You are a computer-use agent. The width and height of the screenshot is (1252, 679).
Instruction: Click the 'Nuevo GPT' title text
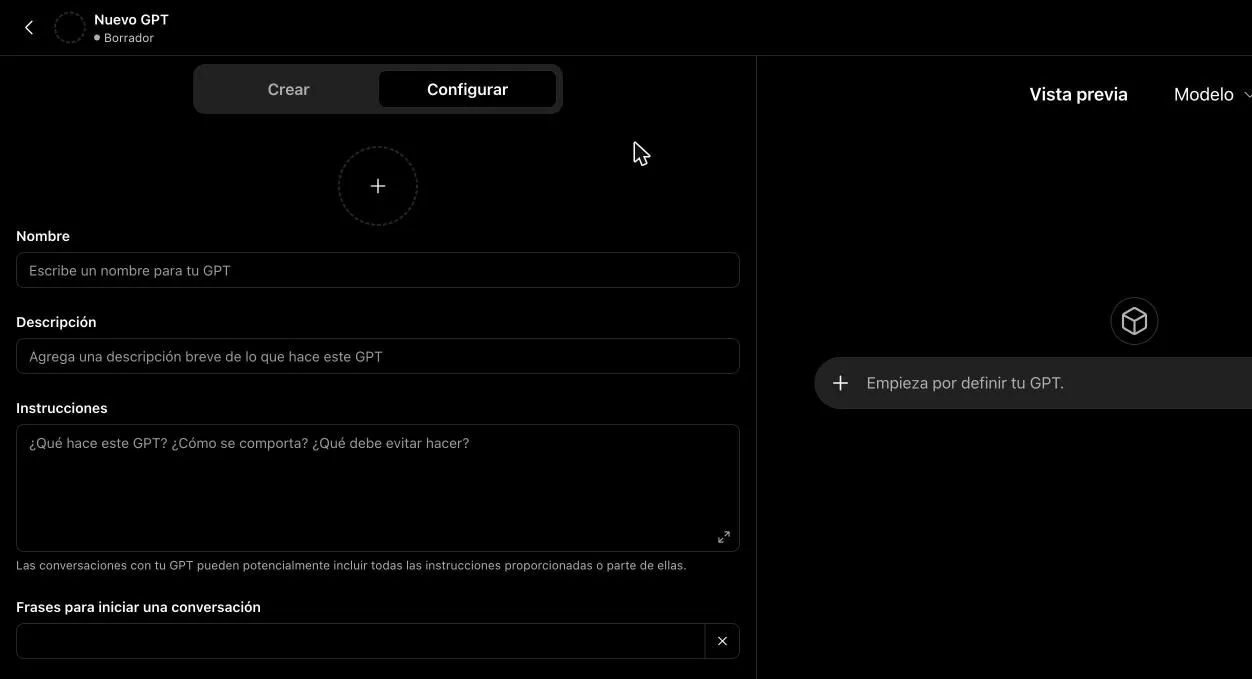pos(131,19)
